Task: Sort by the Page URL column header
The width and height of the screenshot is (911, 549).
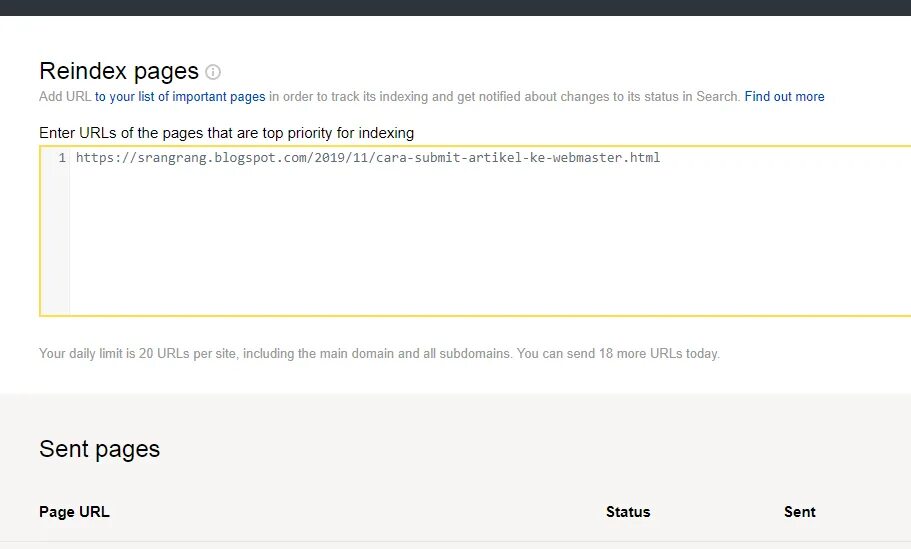Action: (x=74, y=512)
